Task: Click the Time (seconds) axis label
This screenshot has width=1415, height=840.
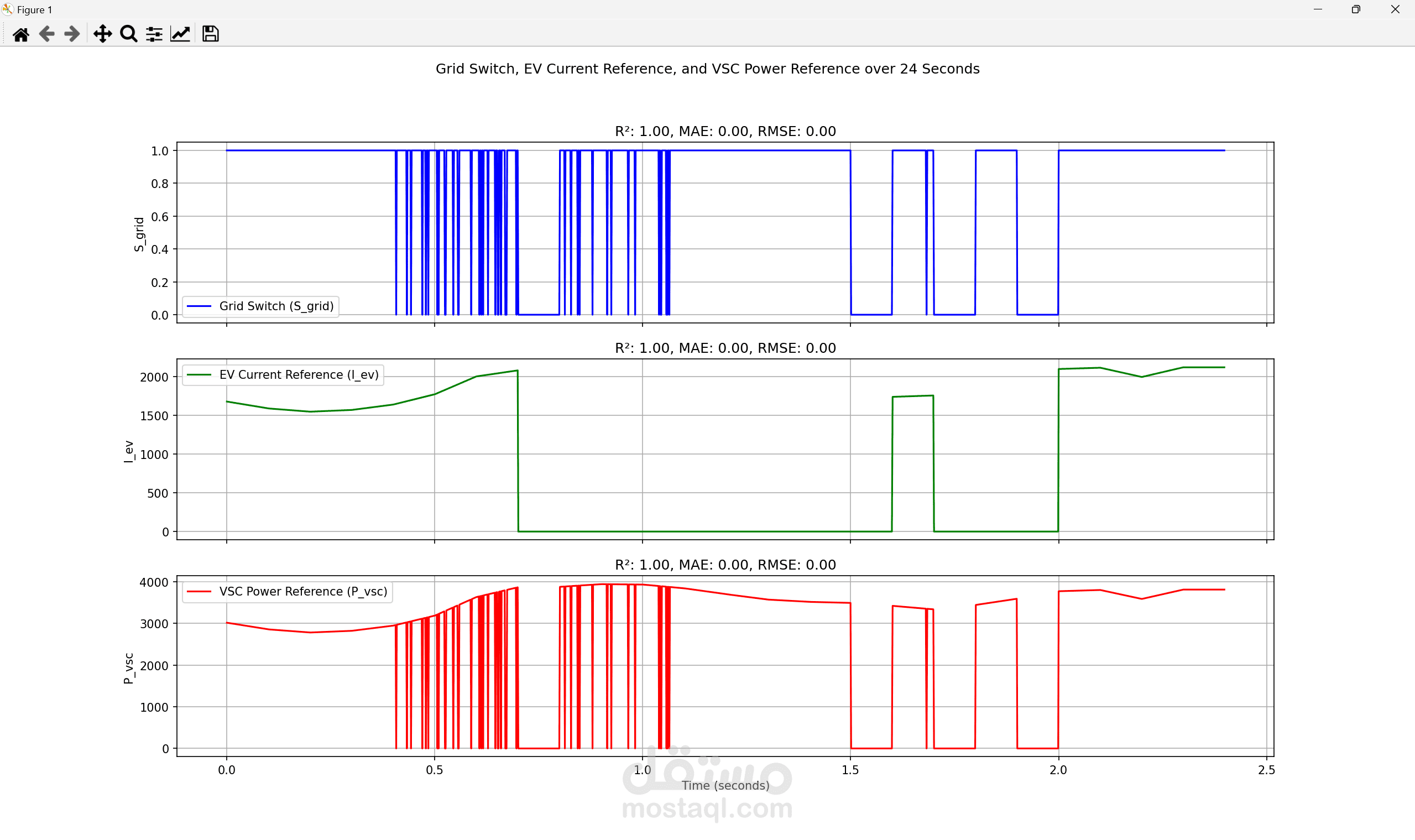Action: pyautogui.click(x=725, y=786)
